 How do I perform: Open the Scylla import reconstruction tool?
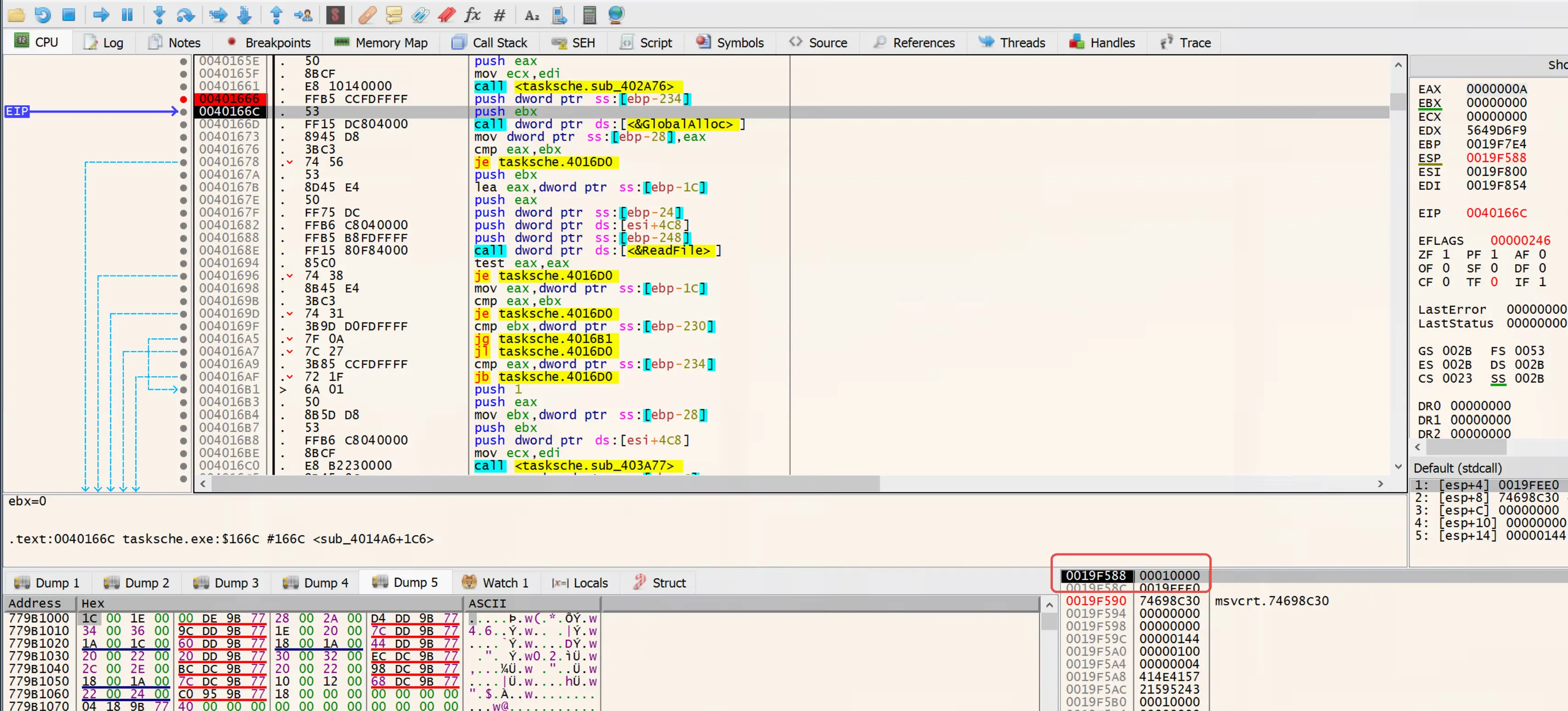point(335,15)
